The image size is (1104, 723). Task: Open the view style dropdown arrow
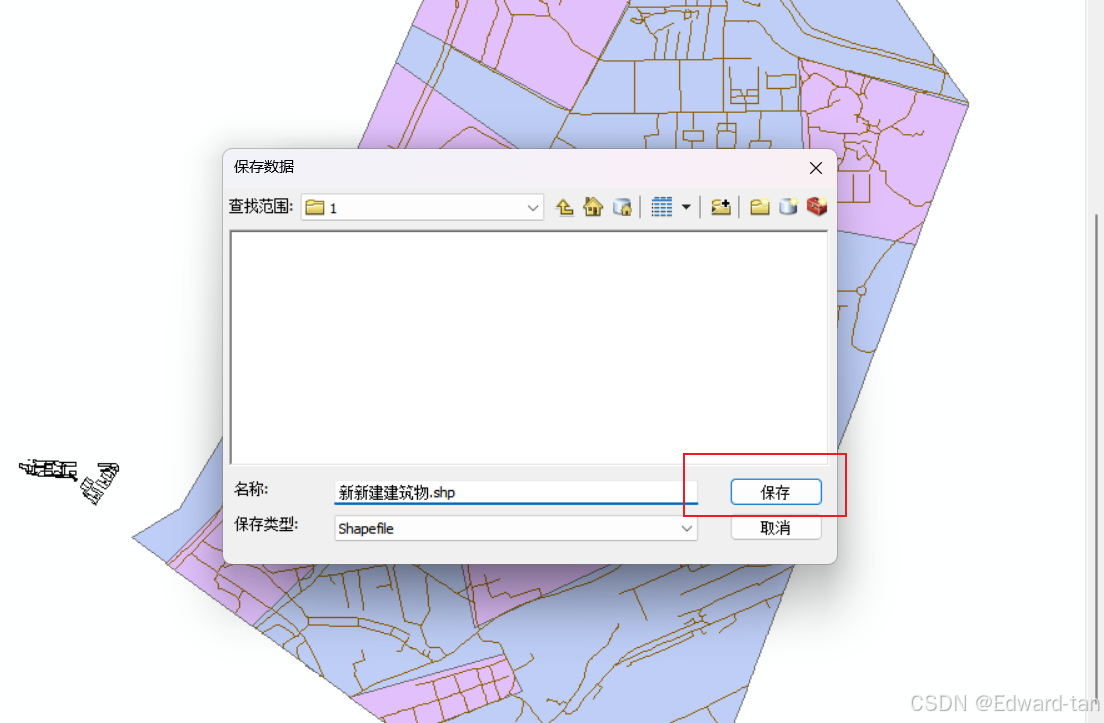(687, 207)
